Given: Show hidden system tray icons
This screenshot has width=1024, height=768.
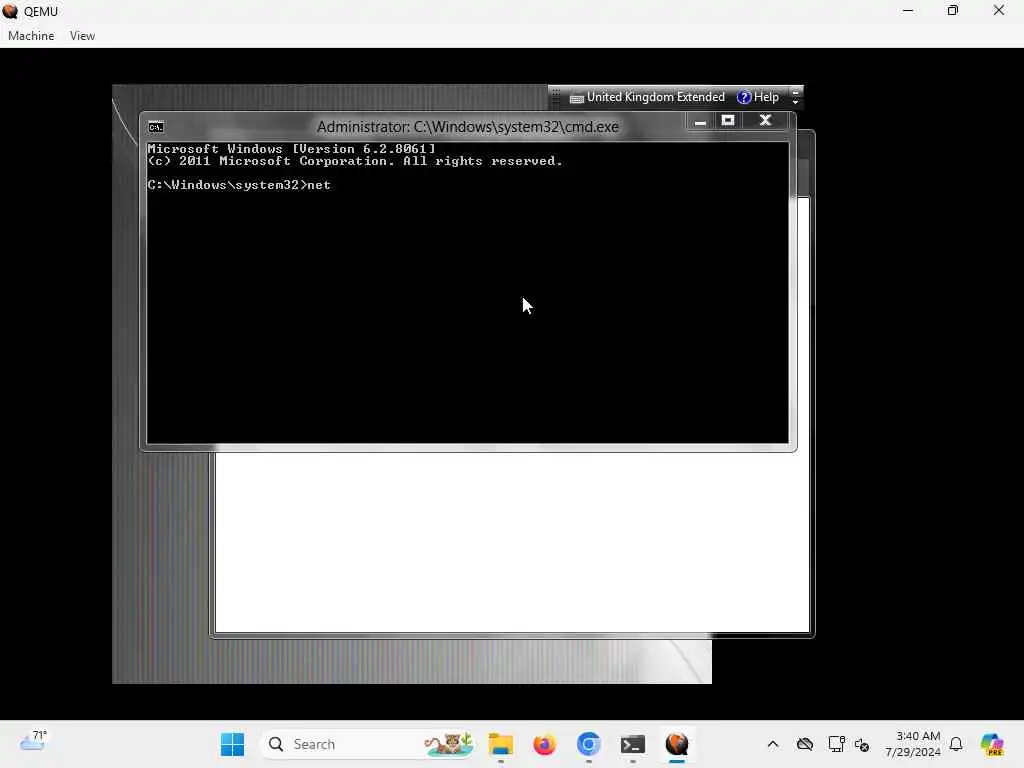Looking at the screenshot, I should pyautogui.click(x=773, y=744).
